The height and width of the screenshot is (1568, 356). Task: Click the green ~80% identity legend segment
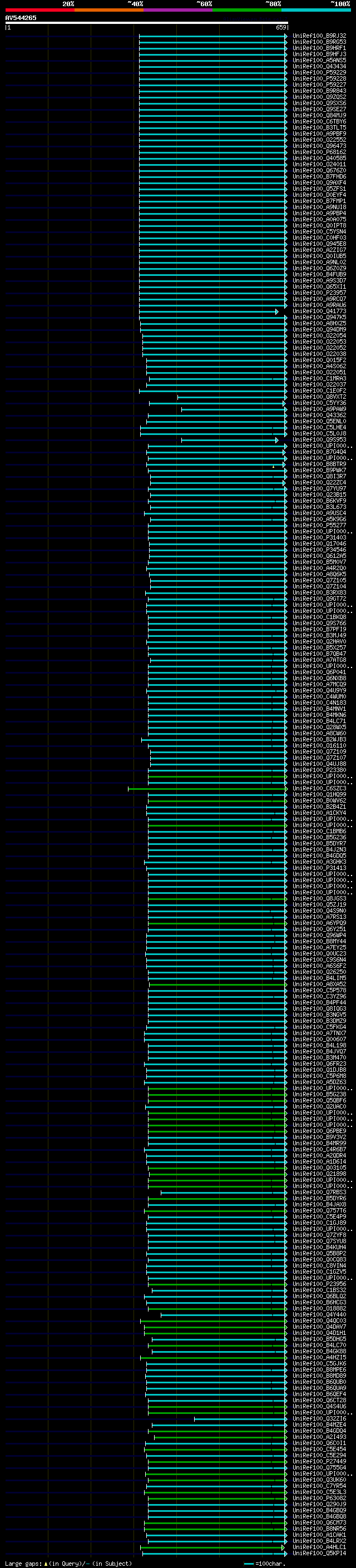pyautogui.click(x=246, y=10)
